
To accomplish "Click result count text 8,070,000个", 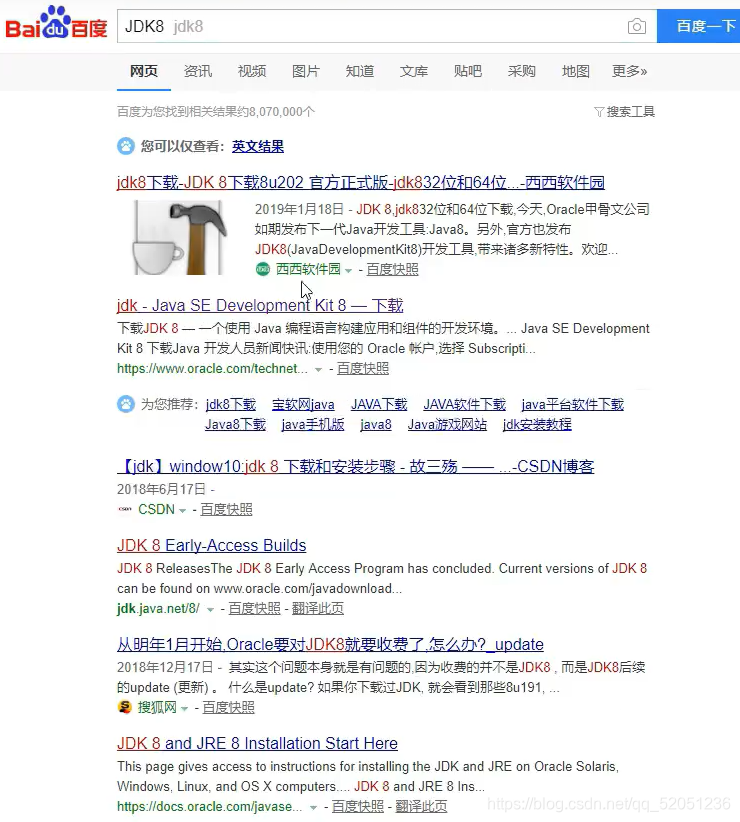I will (282, 112).
